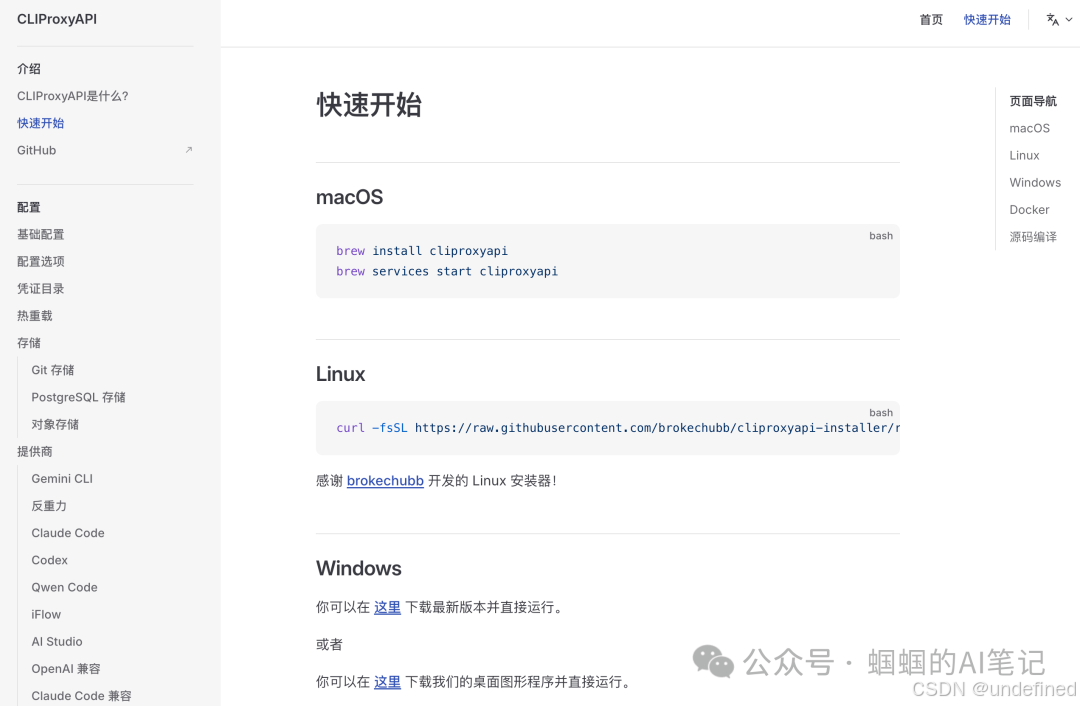Open AI Studio sidebar page
The height and width of the screenshot is (706, 1080).
[56, 641]
